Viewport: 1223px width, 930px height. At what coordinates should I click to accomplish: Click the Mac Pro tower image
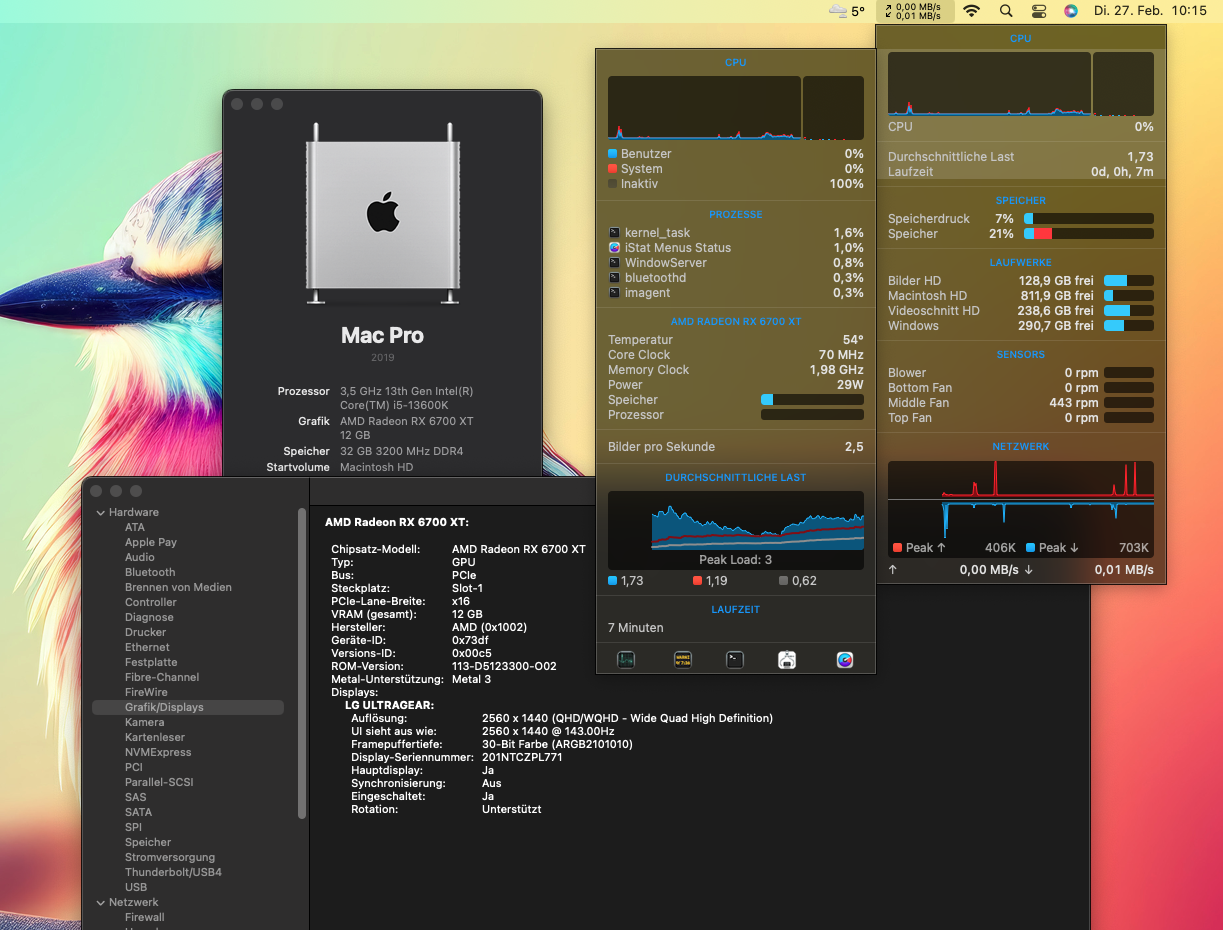[383, 213]
